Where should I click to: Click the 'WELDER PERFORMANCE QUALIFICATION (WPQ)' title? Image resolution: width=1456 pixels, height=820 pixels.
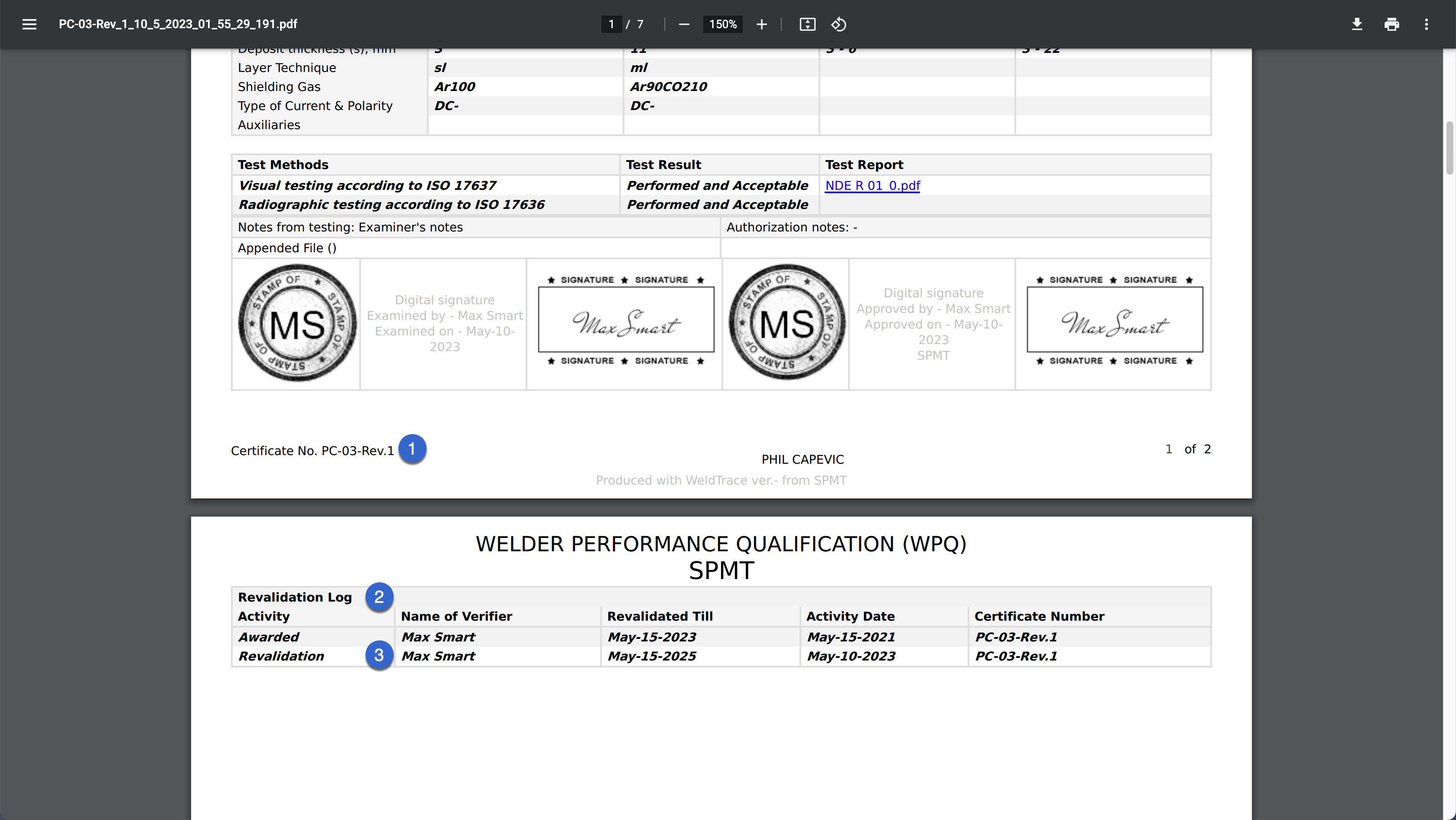click(721, 543)
